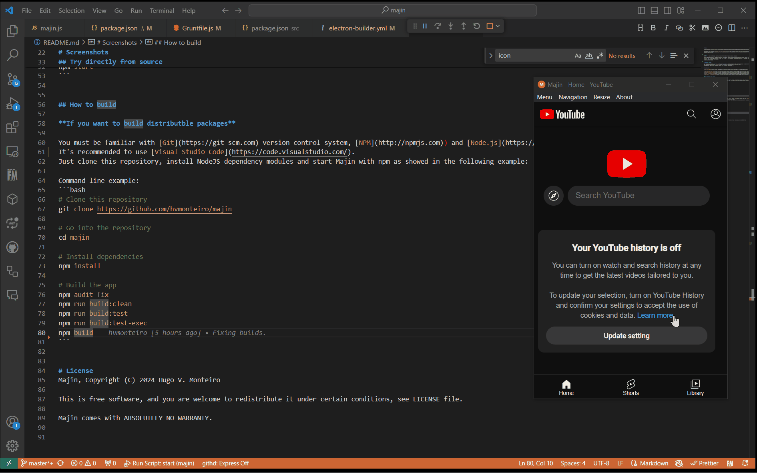The width and height of the screenshot is (757, 473).
Task: Open Run and Debug view
Action: [x=13, y=103]
